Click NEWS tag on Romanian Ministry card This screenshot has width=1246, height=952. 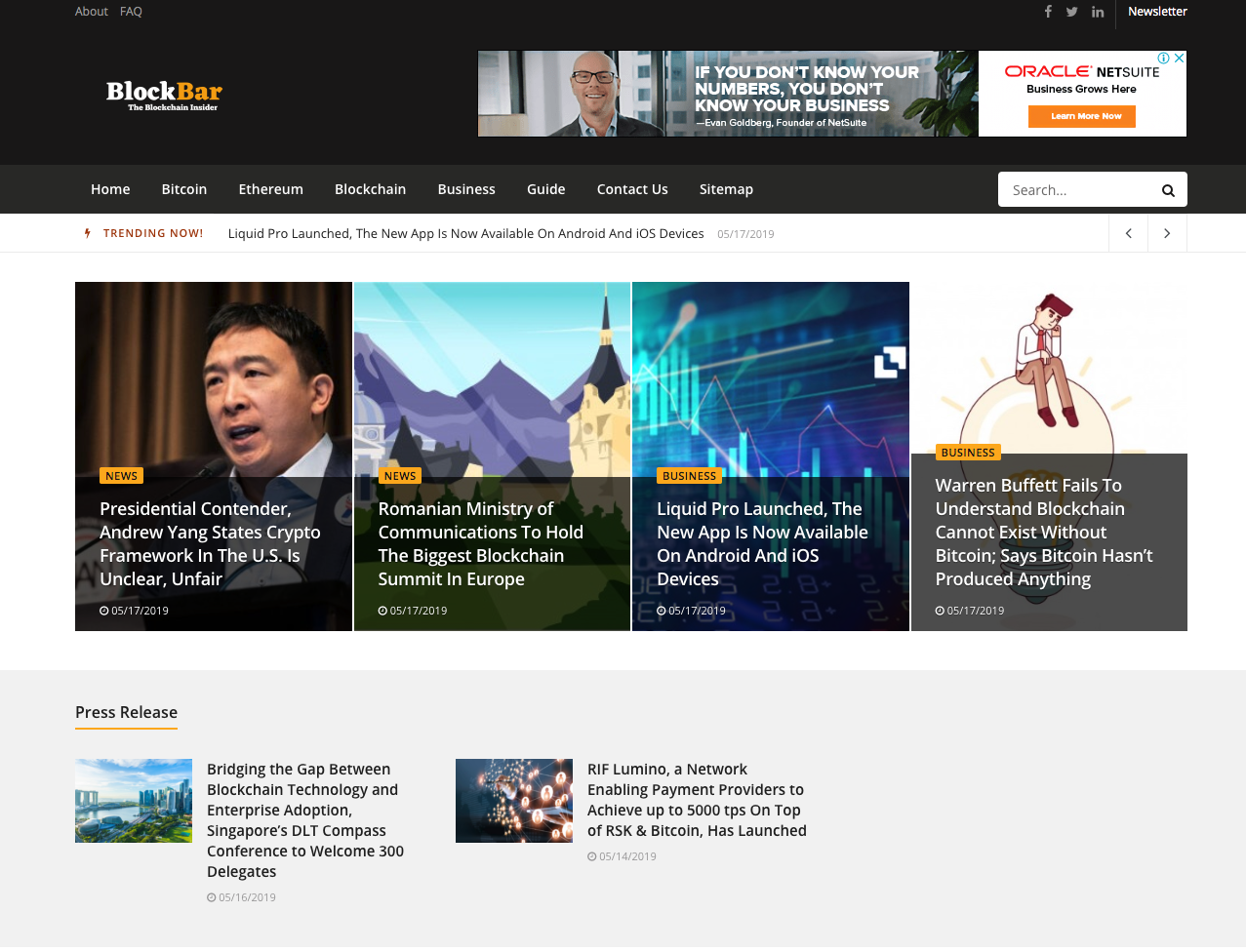(400, 476)
